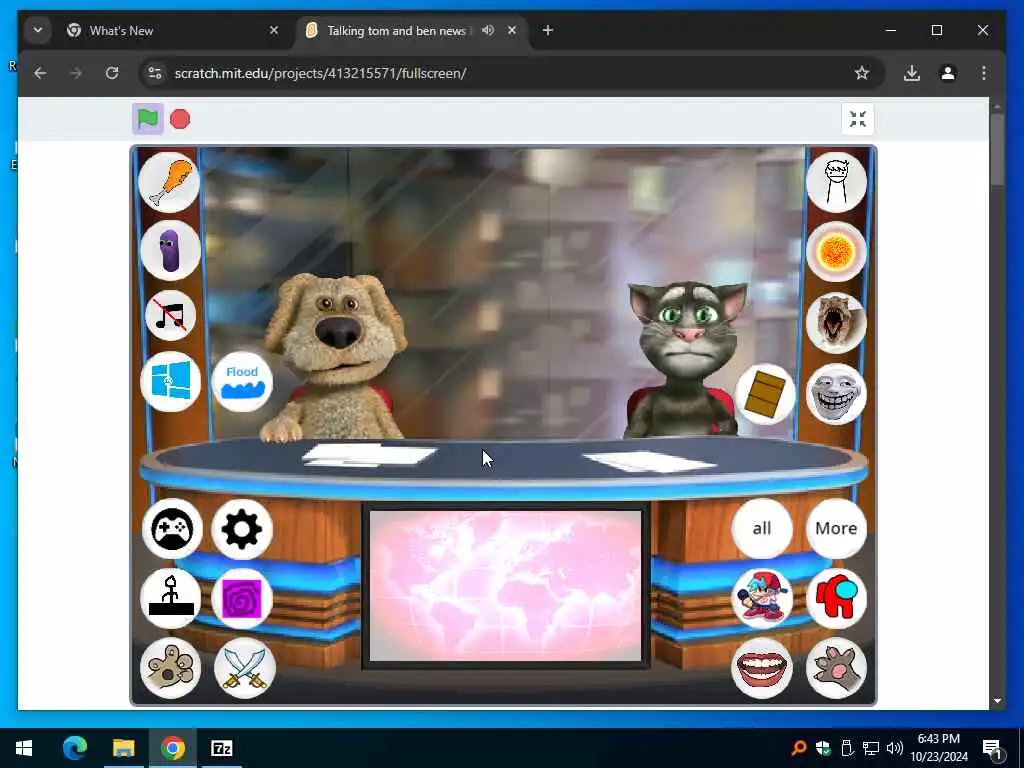Open Chrome downloads
This screenshot has width=1024, height=768.
912,73
